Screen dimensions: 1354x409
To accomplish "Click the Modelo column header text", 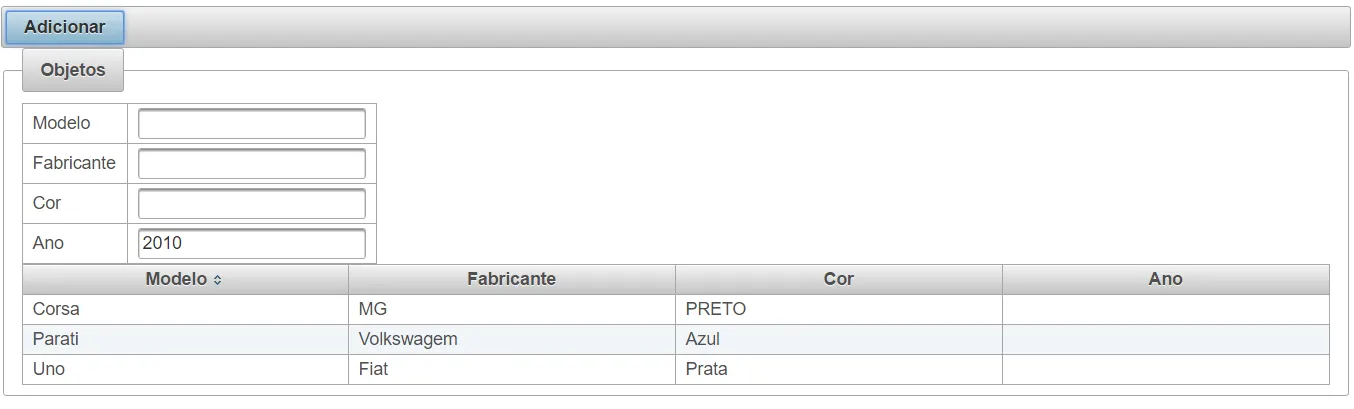I will click(x=176, y=280).
